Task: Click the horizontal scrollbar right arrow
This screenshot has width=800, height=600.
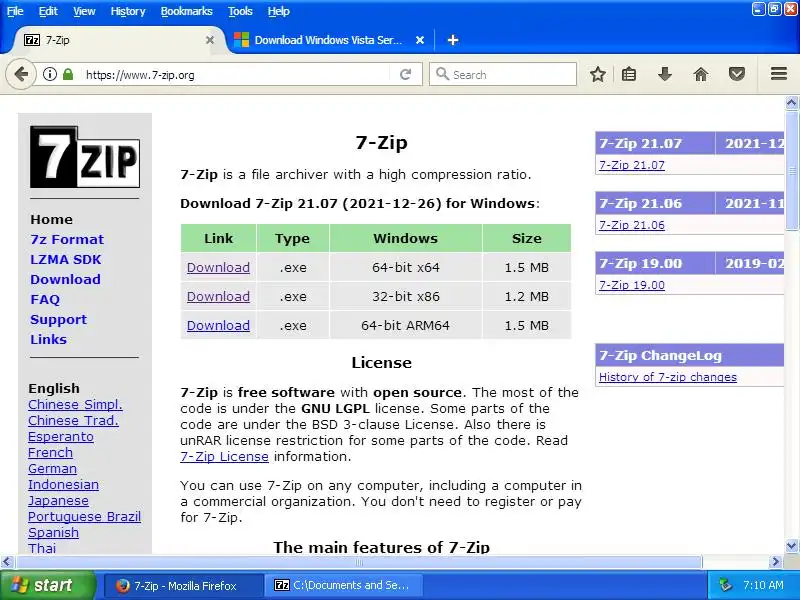Action: point(776,562)
